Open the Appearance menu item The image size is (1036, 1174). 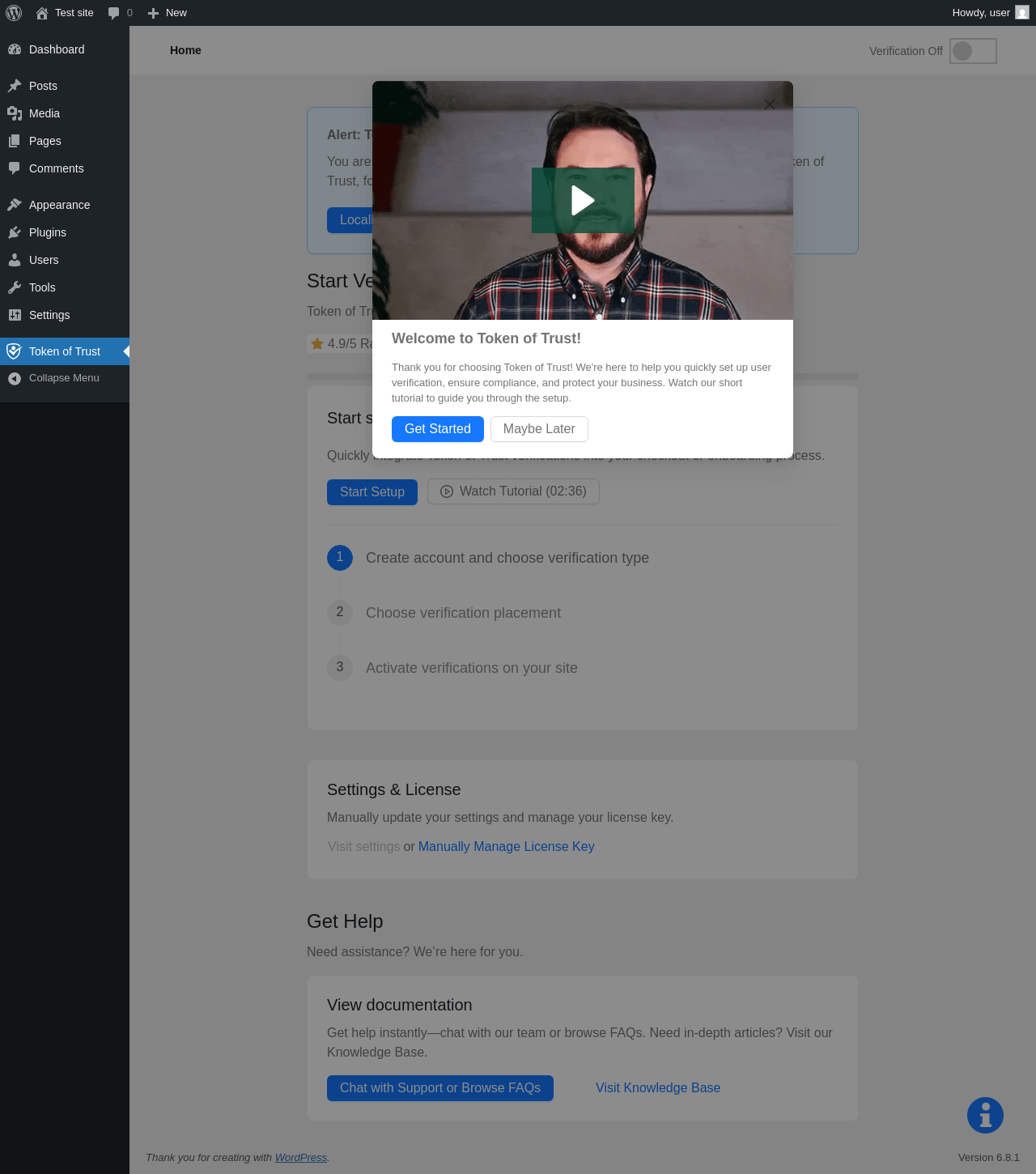65,205
